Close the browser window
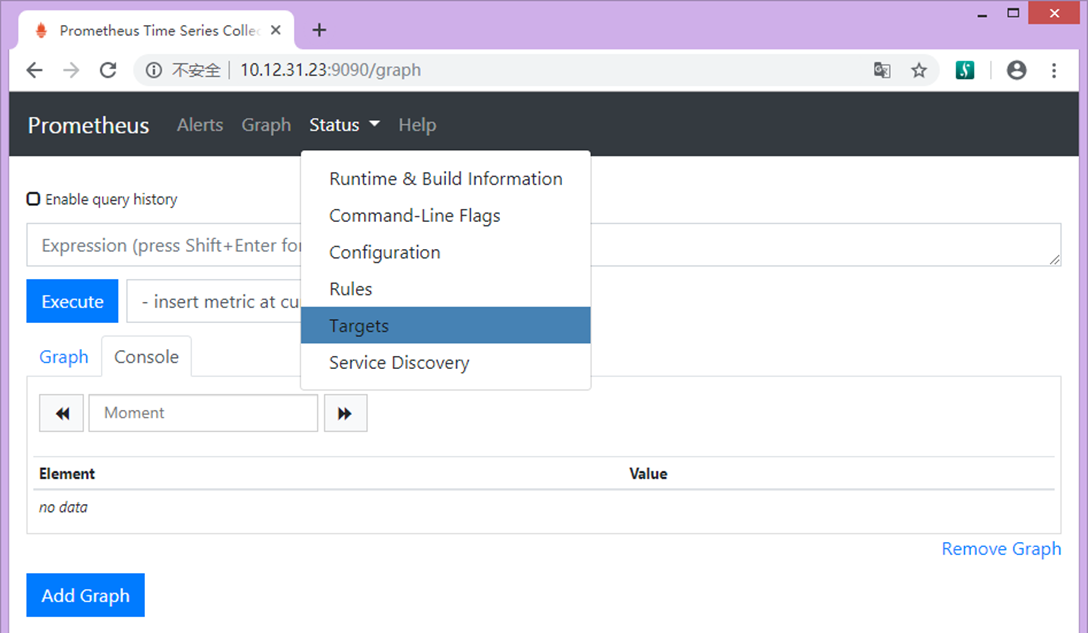Viewport: 1088px width, 633px height. (1054, 13)
